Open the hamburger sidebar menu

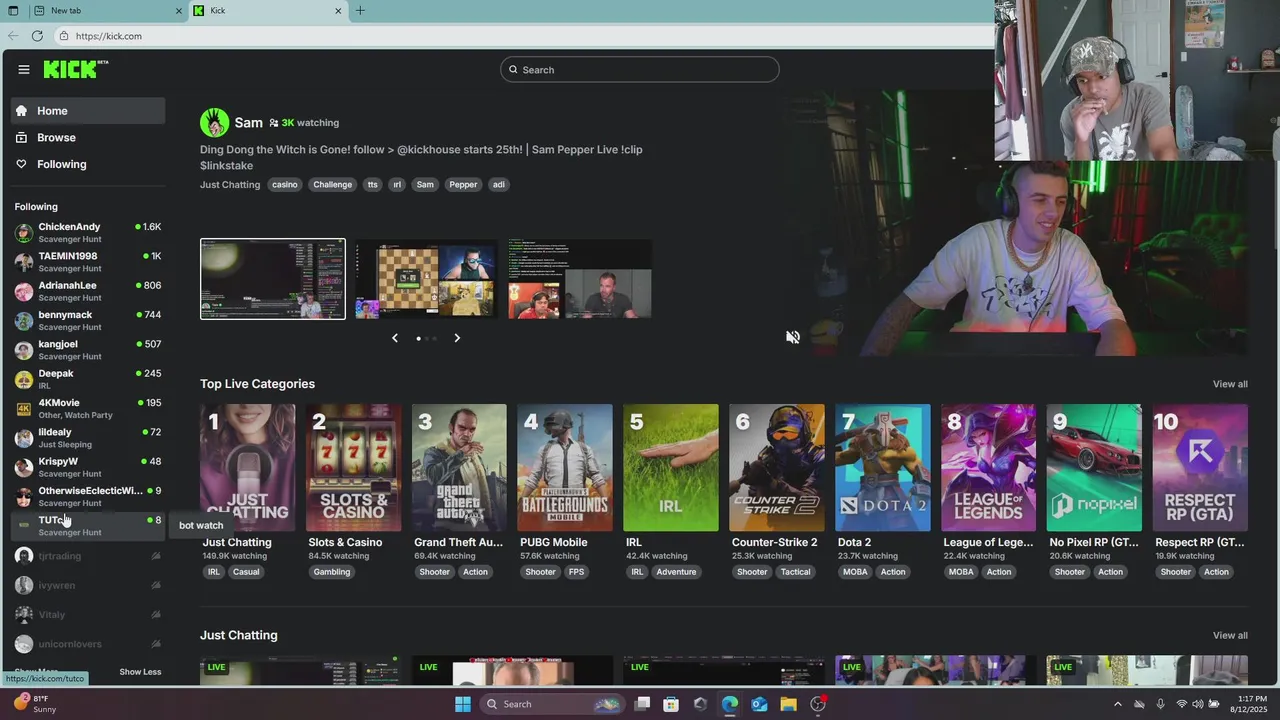coord(24,69)
